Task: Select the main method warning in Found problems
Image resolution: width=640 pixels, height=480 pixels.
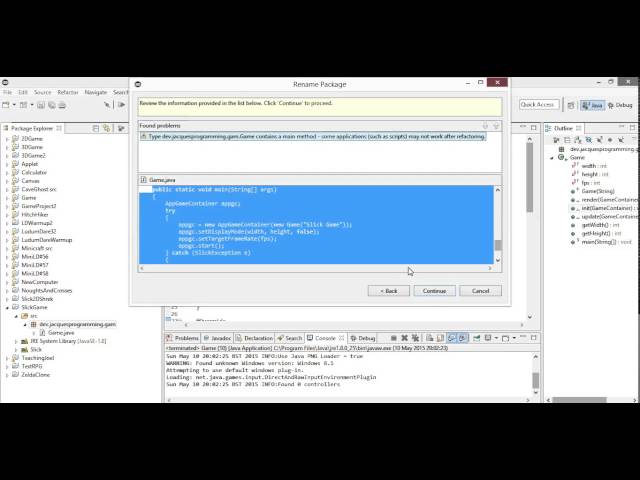Action: [313, 136]
